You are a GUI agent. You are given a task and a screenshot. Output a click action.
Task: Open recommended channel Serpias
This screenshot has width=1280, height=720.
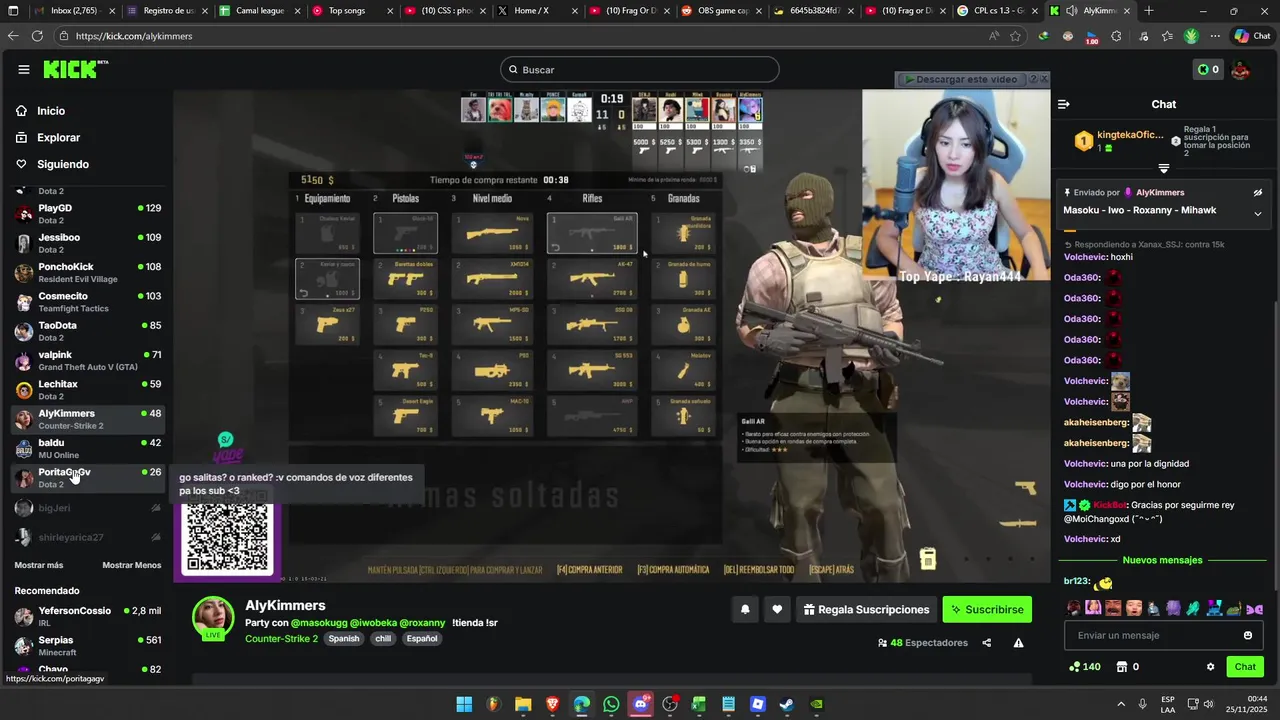(88, 645)
